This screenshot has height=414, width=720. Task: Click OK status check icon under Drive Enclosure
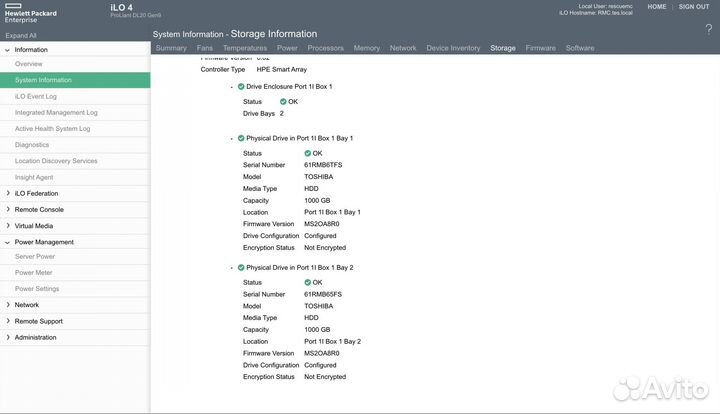pos(283,101)
